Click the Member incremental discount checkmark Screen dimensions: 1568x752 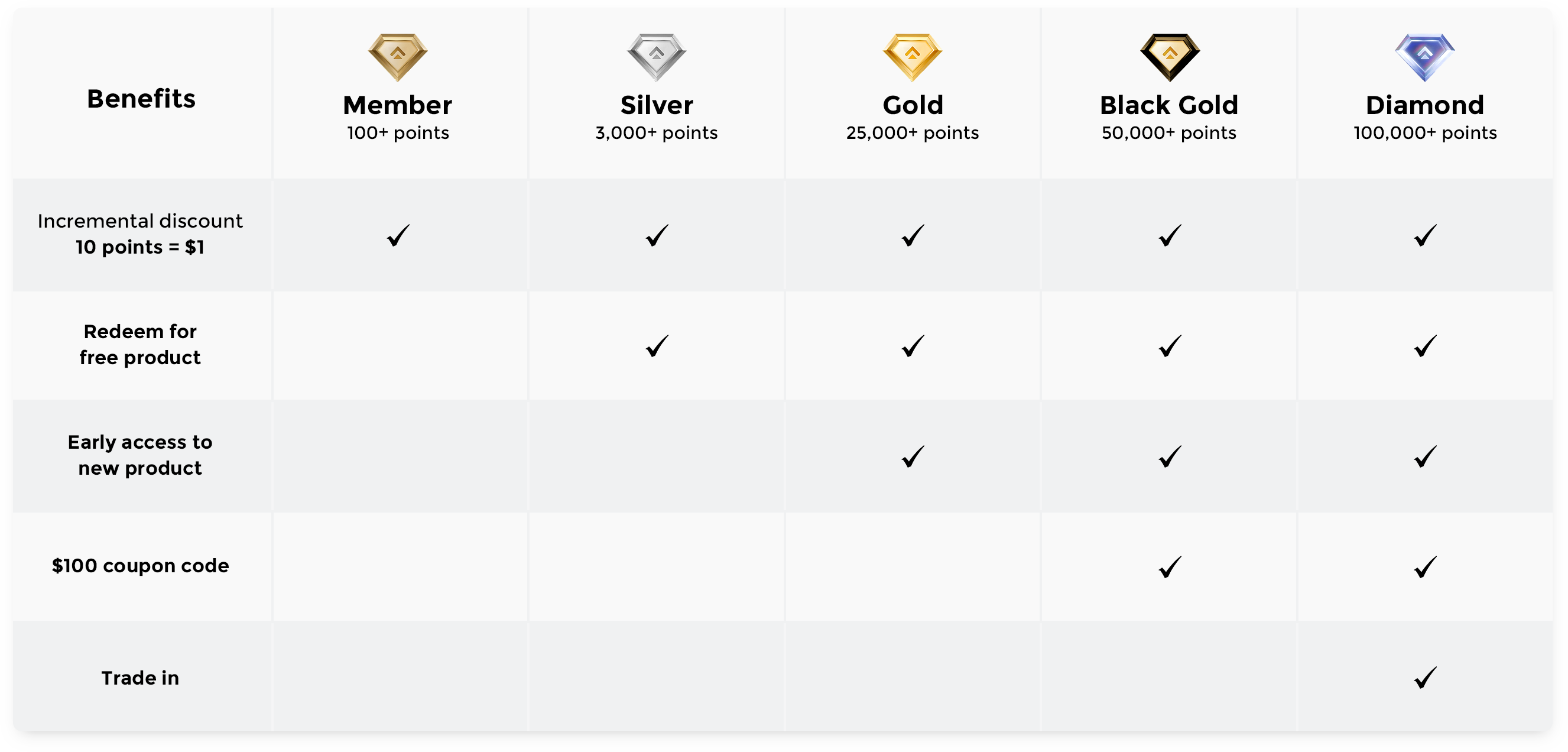click(x=398, y=235)
